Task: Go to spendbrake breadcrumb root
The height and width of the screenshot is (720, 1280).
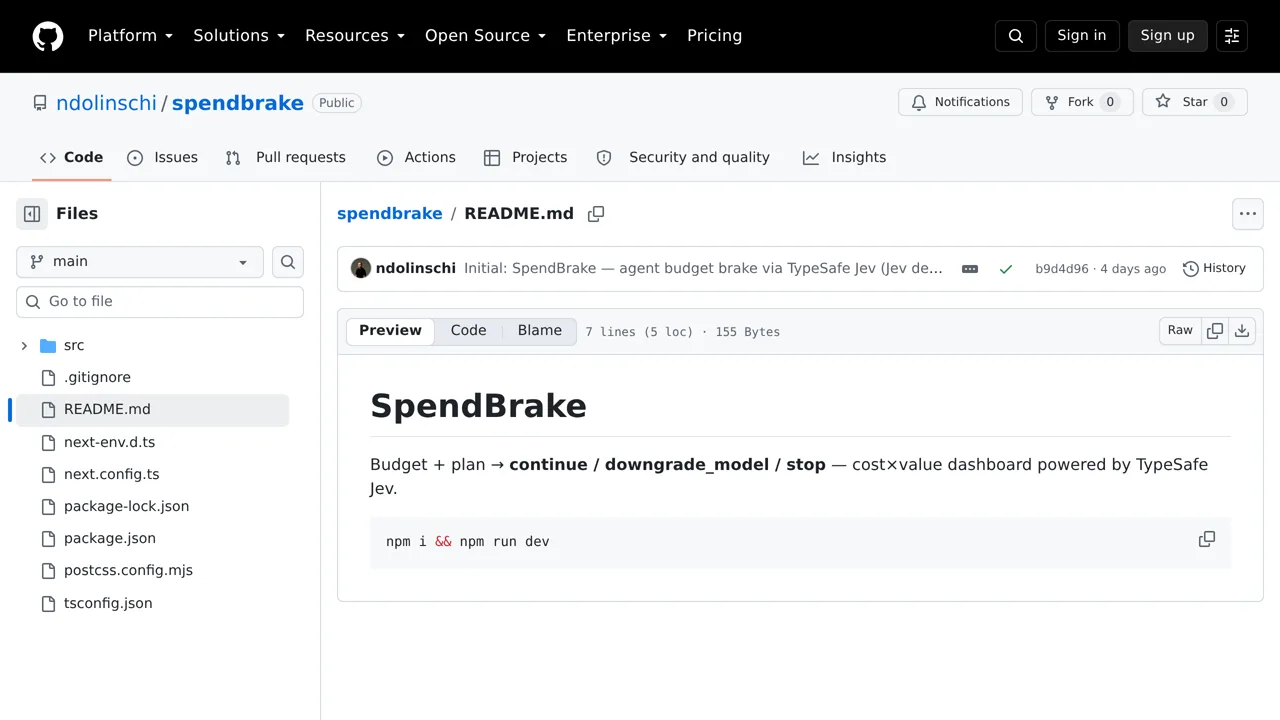Action: (x=390, y=214)
